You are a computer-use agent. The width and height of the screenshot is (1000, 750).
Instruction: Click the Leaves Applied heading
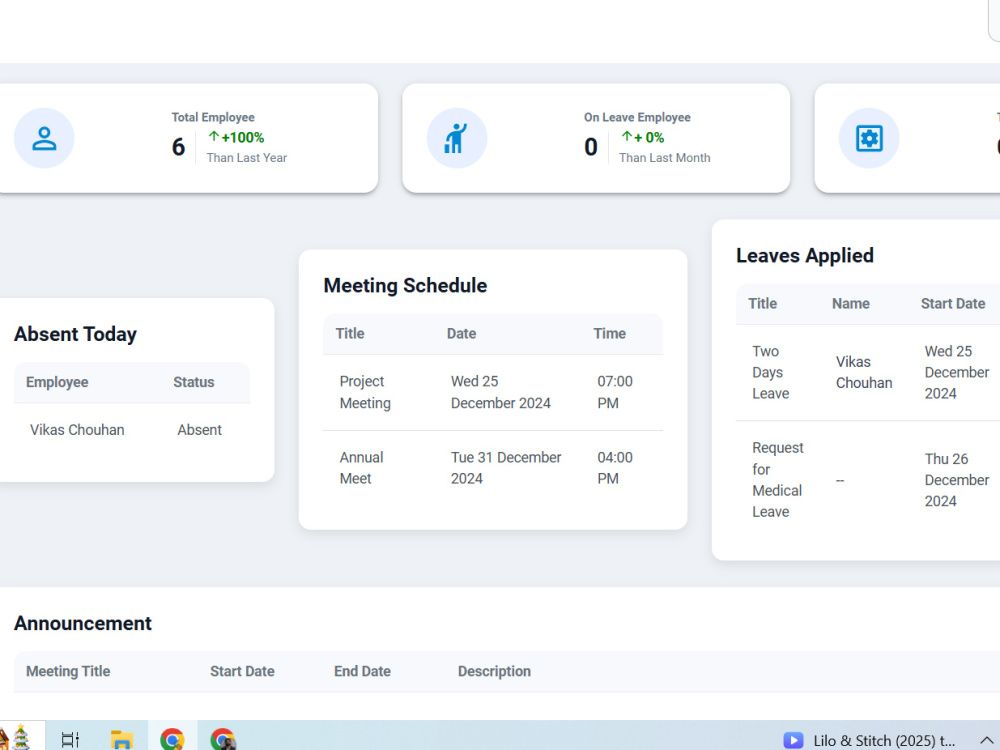[x=805, y=256]
